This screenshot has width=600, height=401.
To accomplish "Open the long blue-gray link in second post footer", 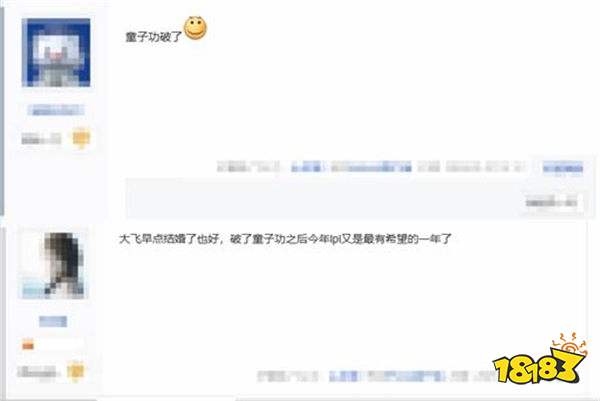I will (406, 377).
